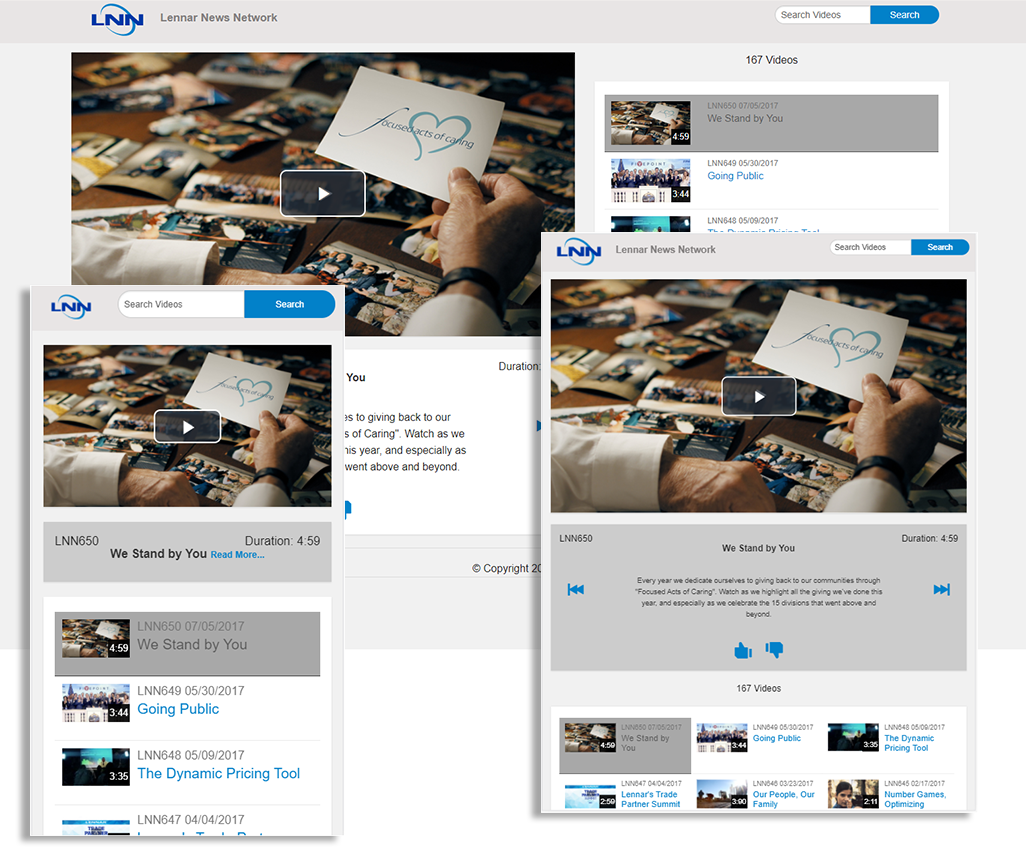Viewport: 1026px width, 864px height.
Task: Give the video a thumbs up
Action: point(743,650)
